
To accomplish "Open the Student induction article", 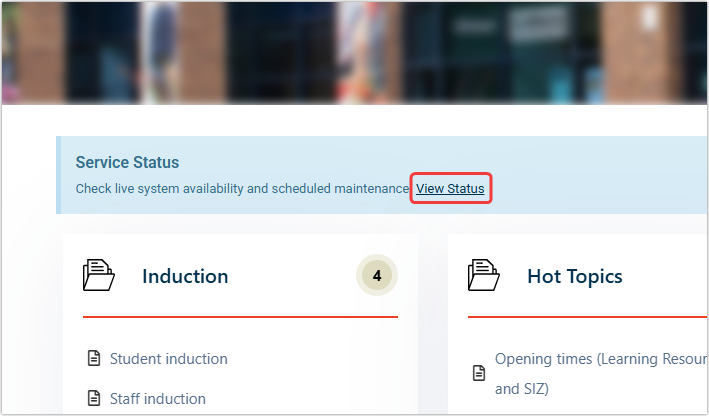I will click(168, 359).
